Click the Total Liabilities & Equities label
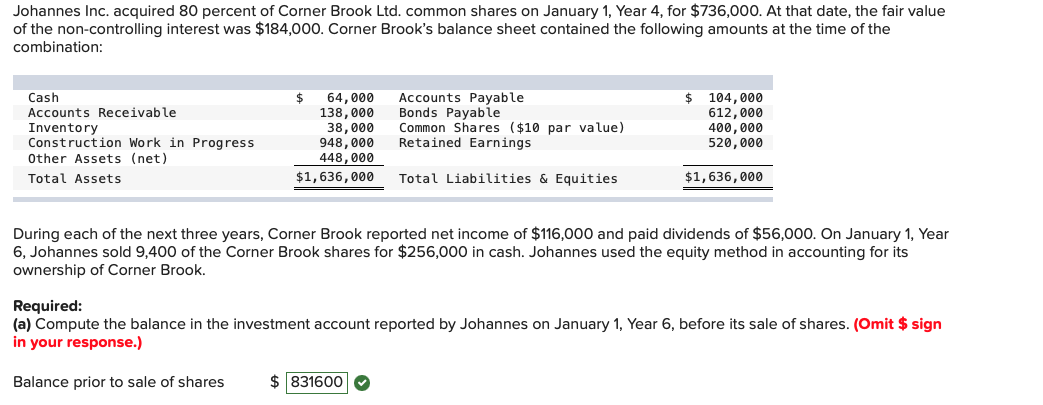Screen dimensions: 1043x405 tap(508, 179)
